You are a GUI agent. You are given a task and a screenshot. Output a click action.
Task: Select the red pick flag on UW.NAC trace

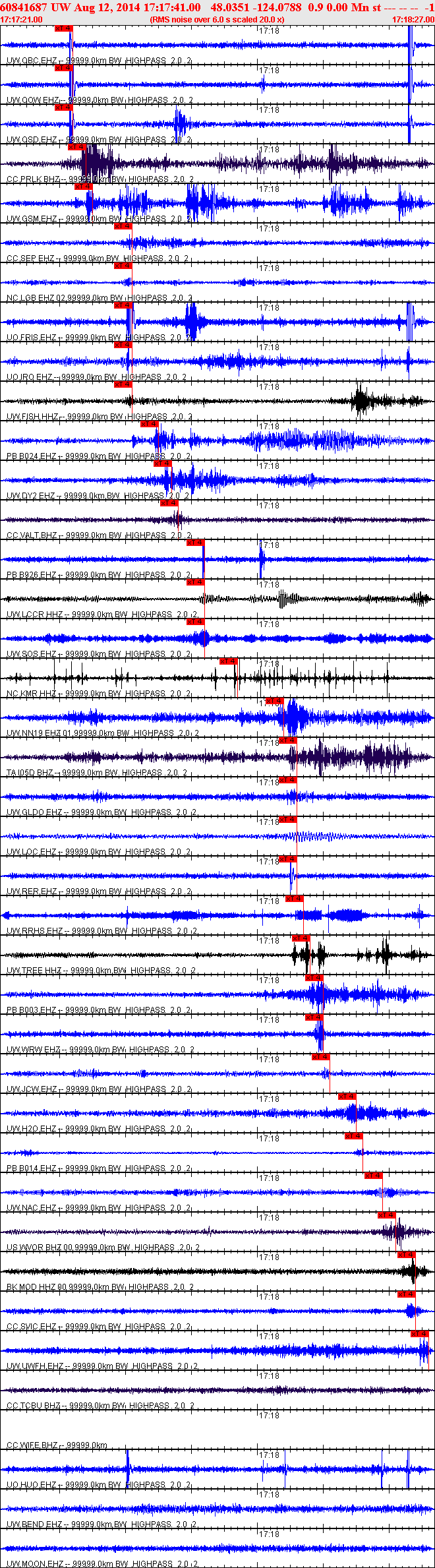click(x=374, y=1176)
